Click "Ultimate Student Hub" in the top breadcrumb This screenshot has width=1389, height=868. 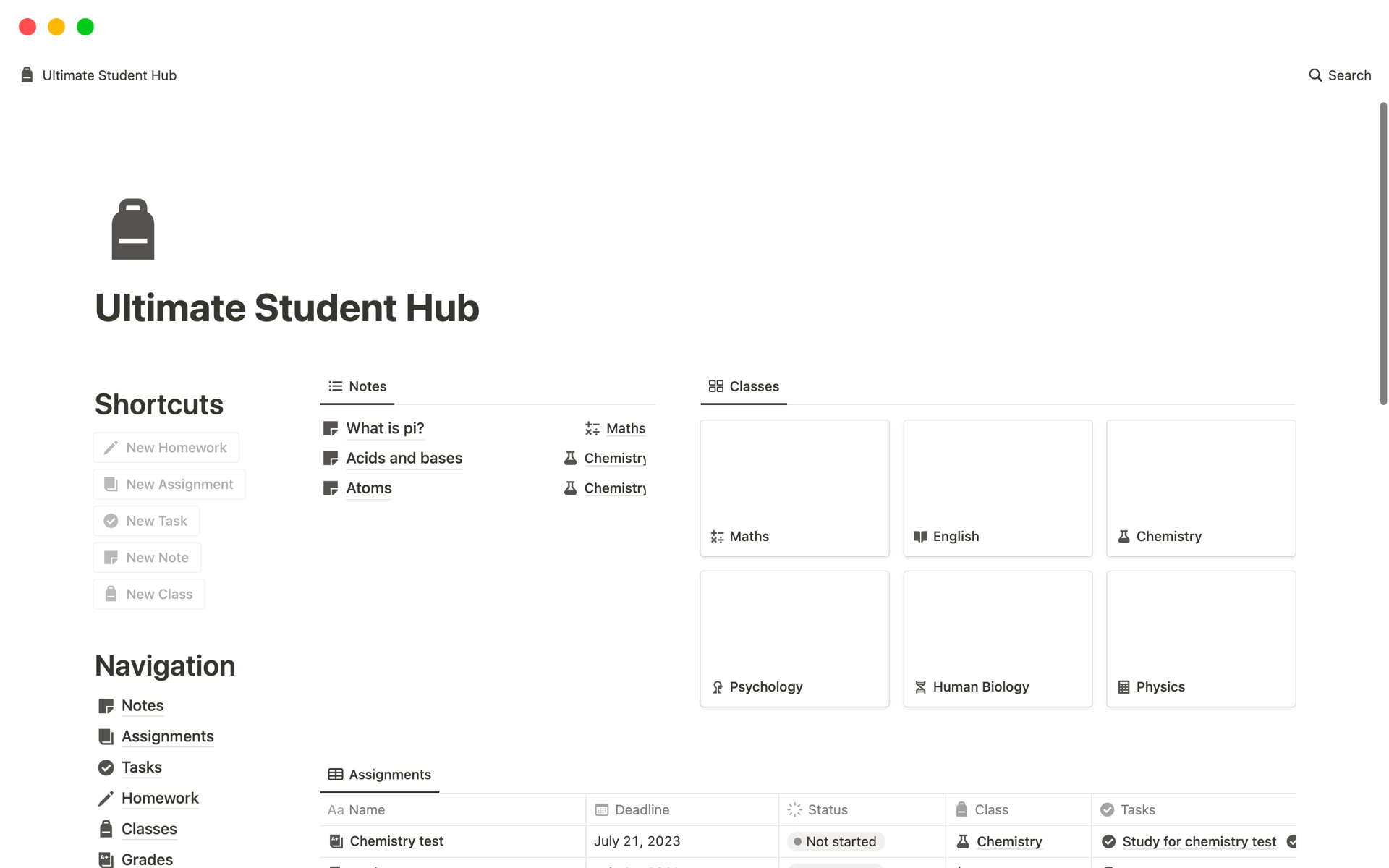tap(109, 75)
